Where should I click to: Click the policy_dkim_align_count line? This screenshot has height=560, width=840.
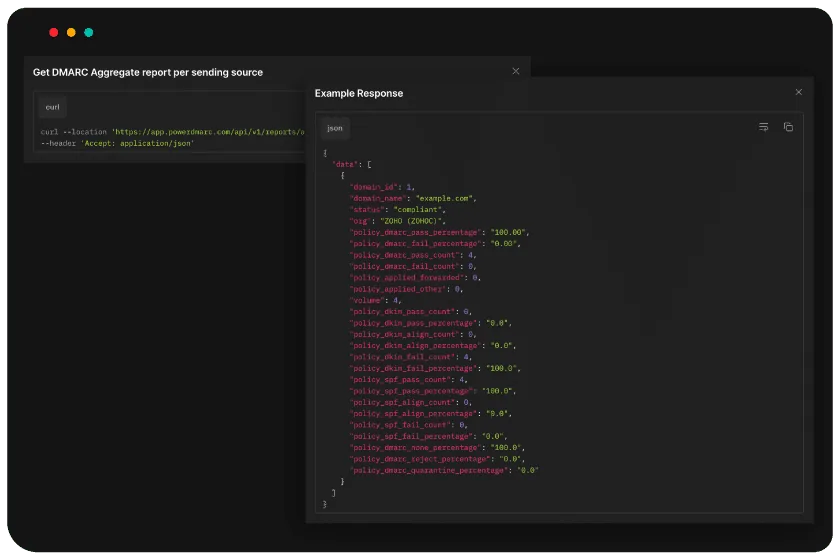[413, 334]
